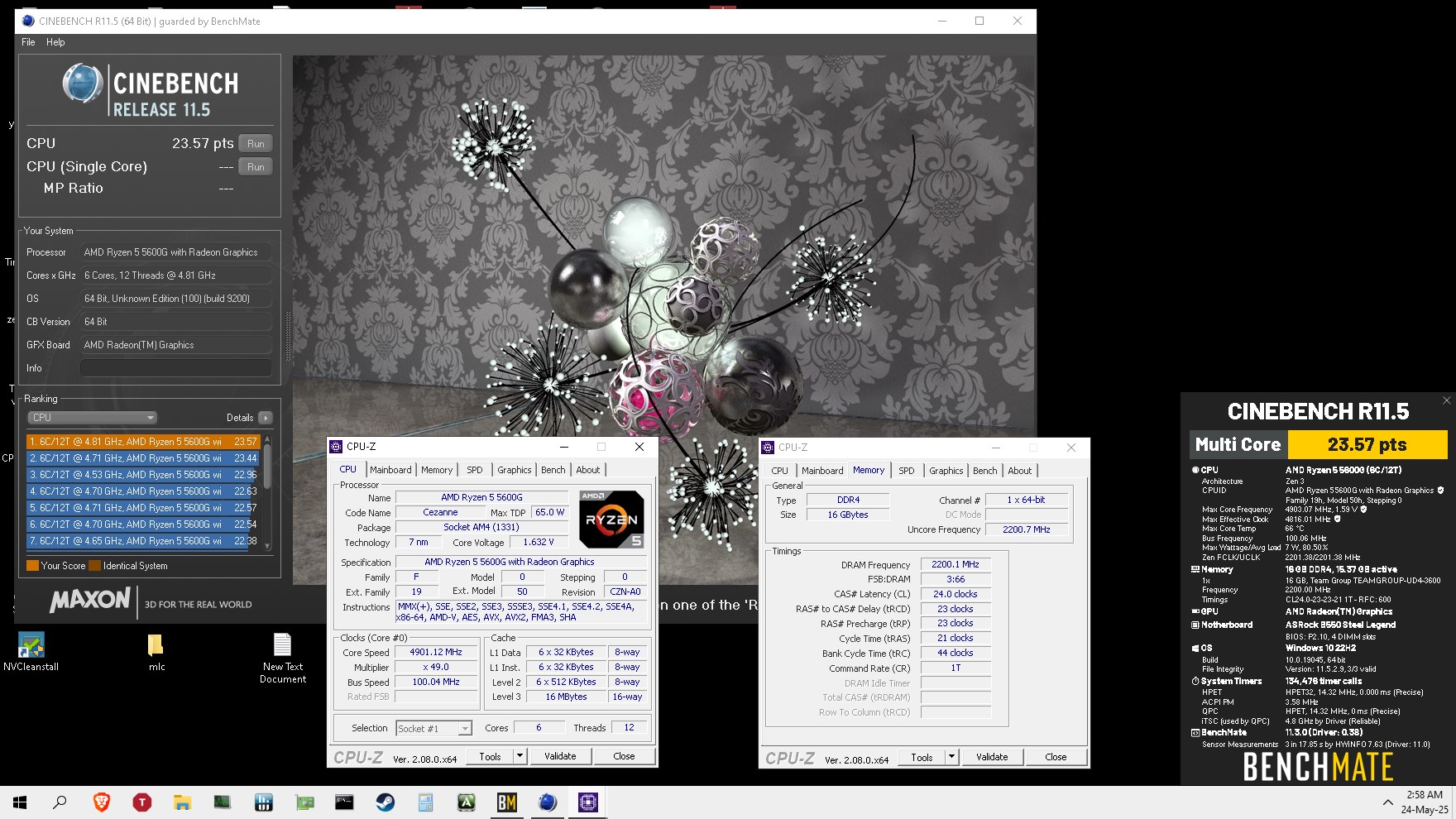The height and width of the screenshot is (819, 1456).
Task: Click the ASRock B550 Steel Legend entry
Action: coord(1340,625)
